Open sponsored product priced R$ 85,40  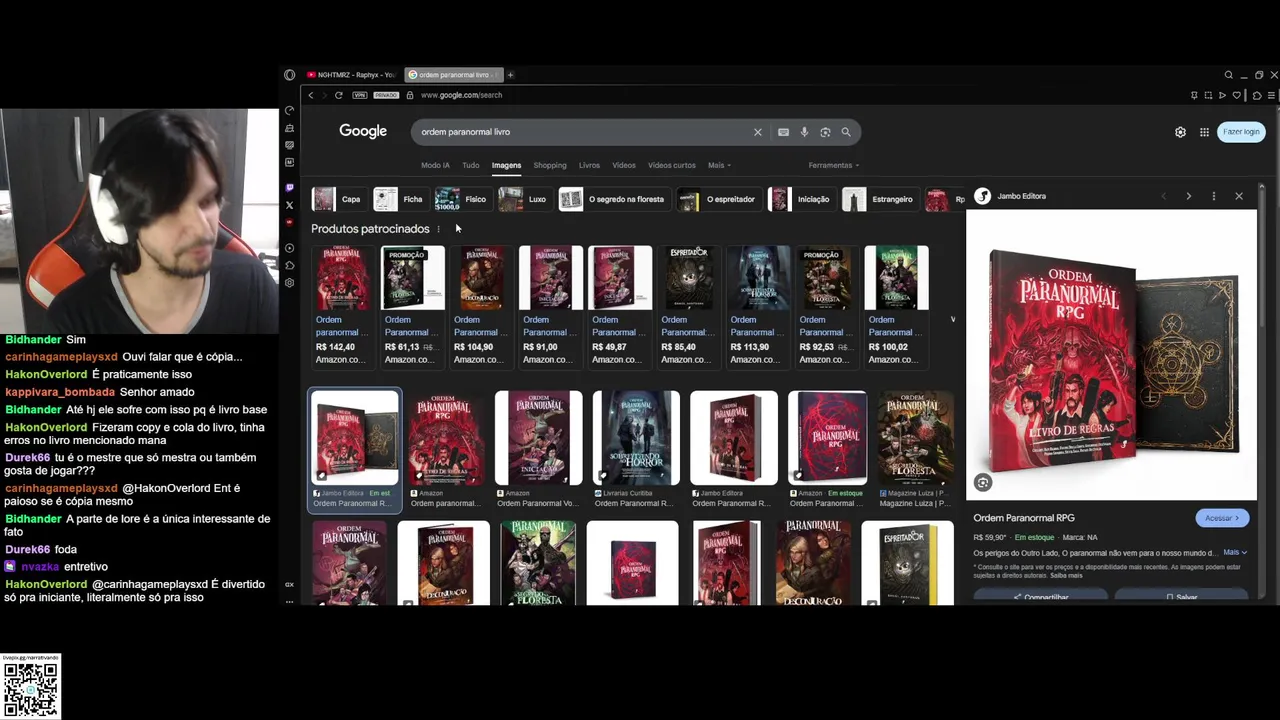click(x=688, y=306)
